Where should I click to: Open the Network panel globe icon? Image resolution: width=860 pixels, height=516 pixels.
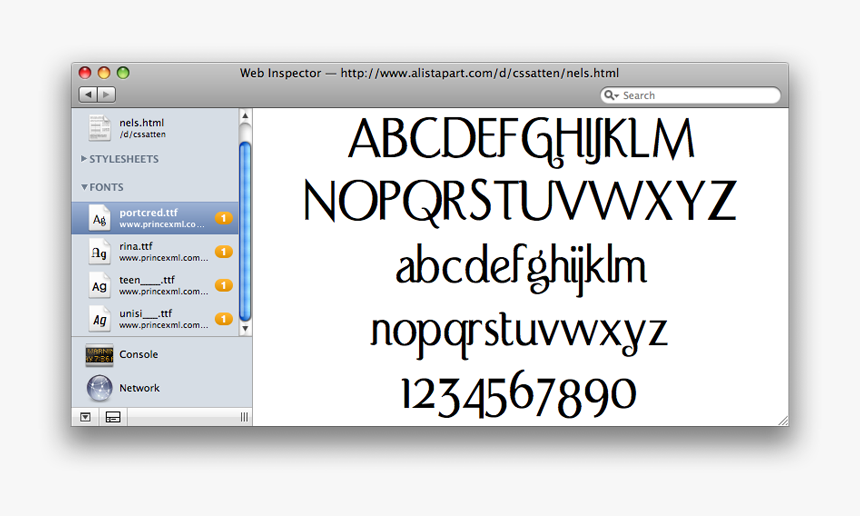(99, 388)
